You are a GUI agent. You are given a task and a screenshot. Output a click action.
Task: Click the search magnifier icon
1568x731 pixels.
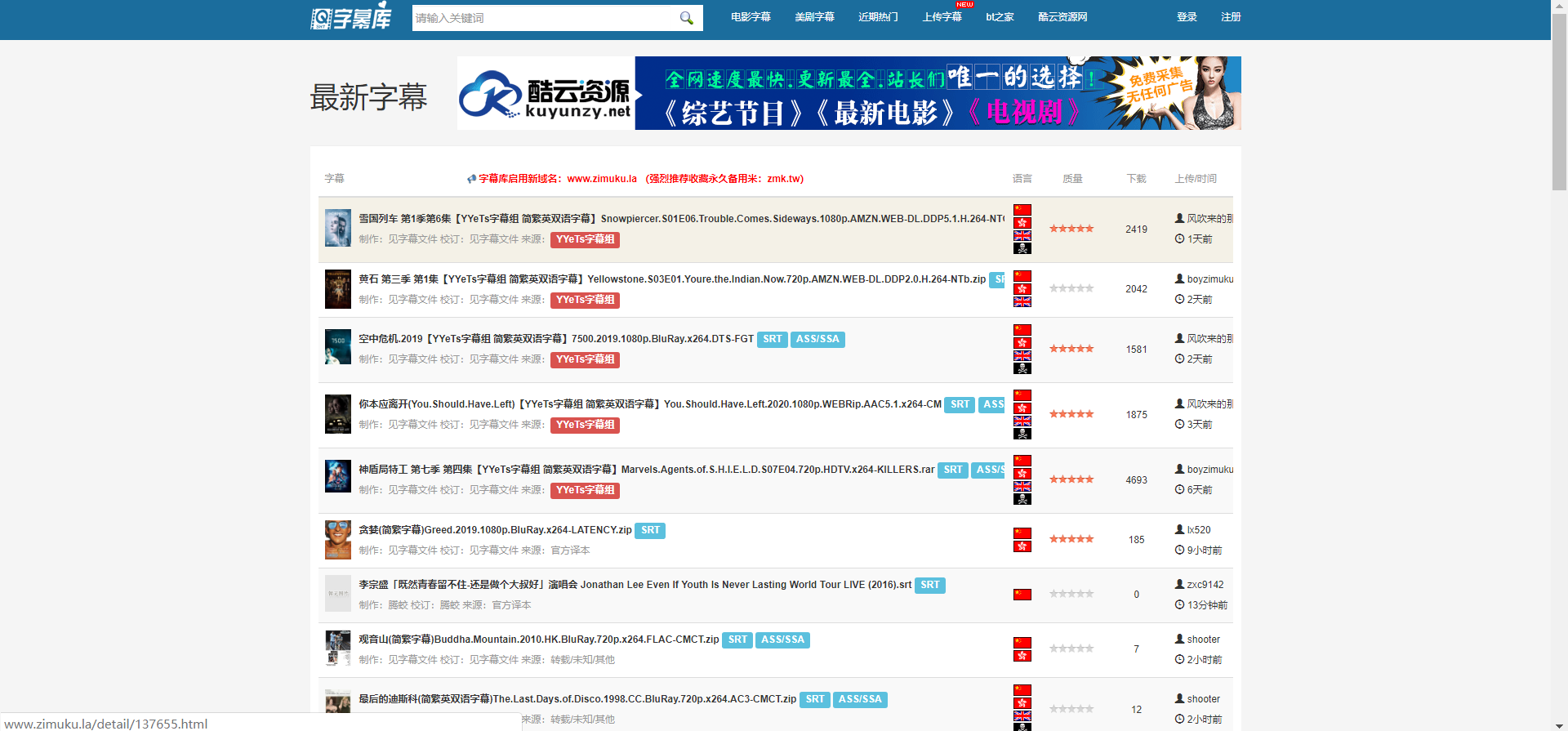(x=686, y=18)
